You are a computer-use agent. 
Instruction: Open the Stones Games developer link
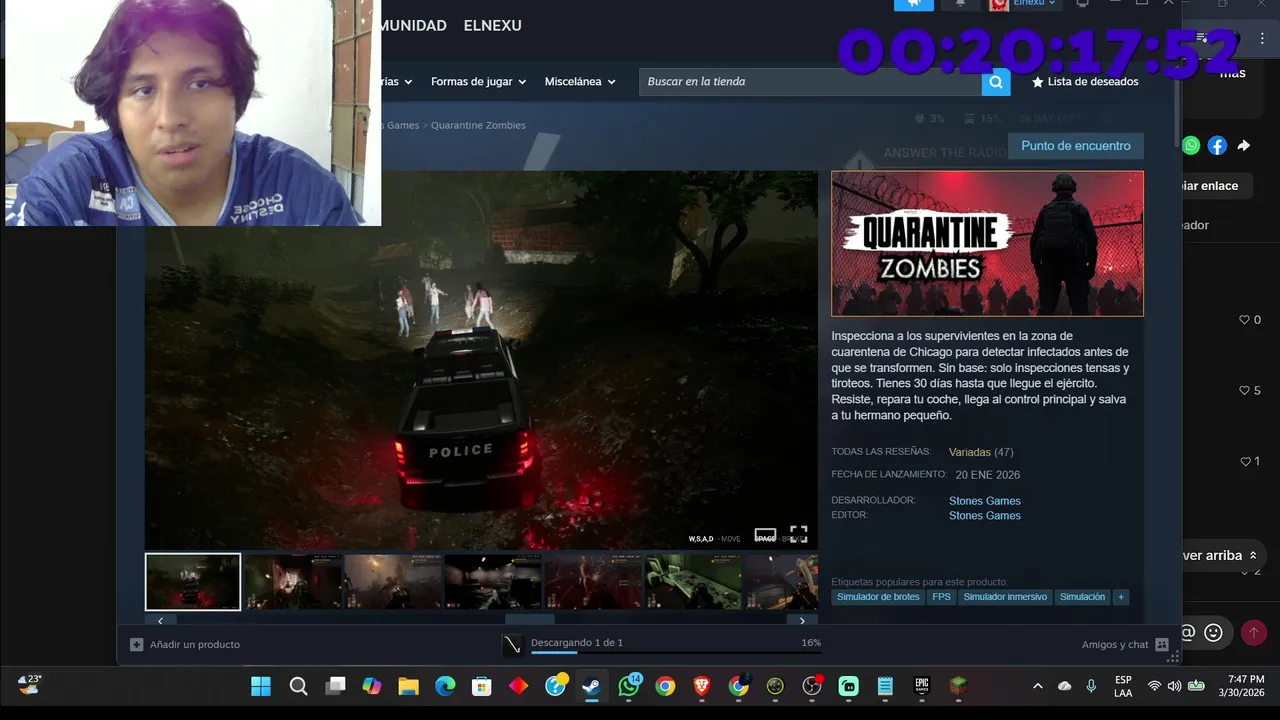point(985,501)
